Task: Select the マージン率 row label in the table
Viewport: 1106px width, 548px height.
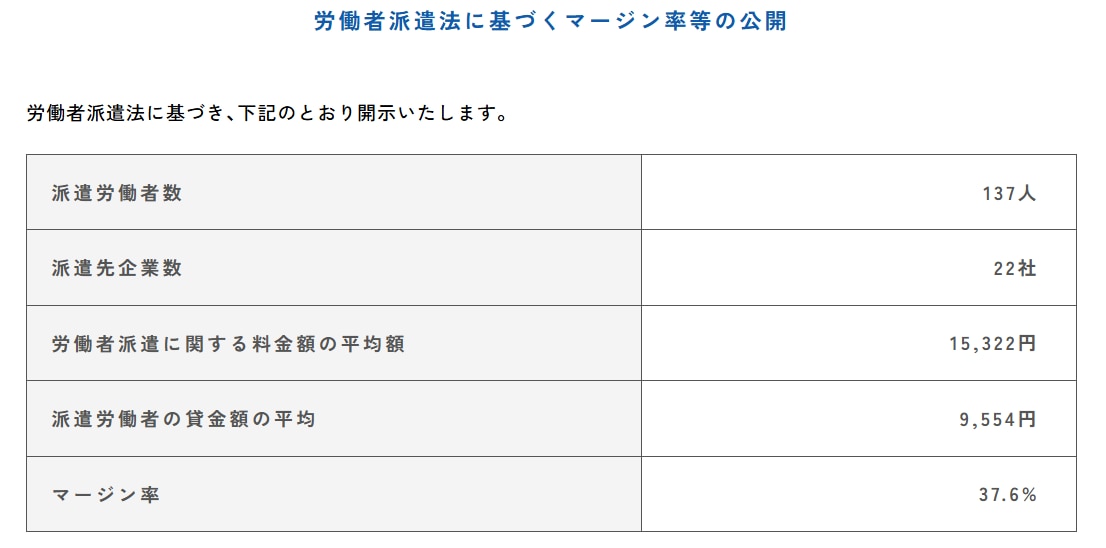Action: [106, 495]
